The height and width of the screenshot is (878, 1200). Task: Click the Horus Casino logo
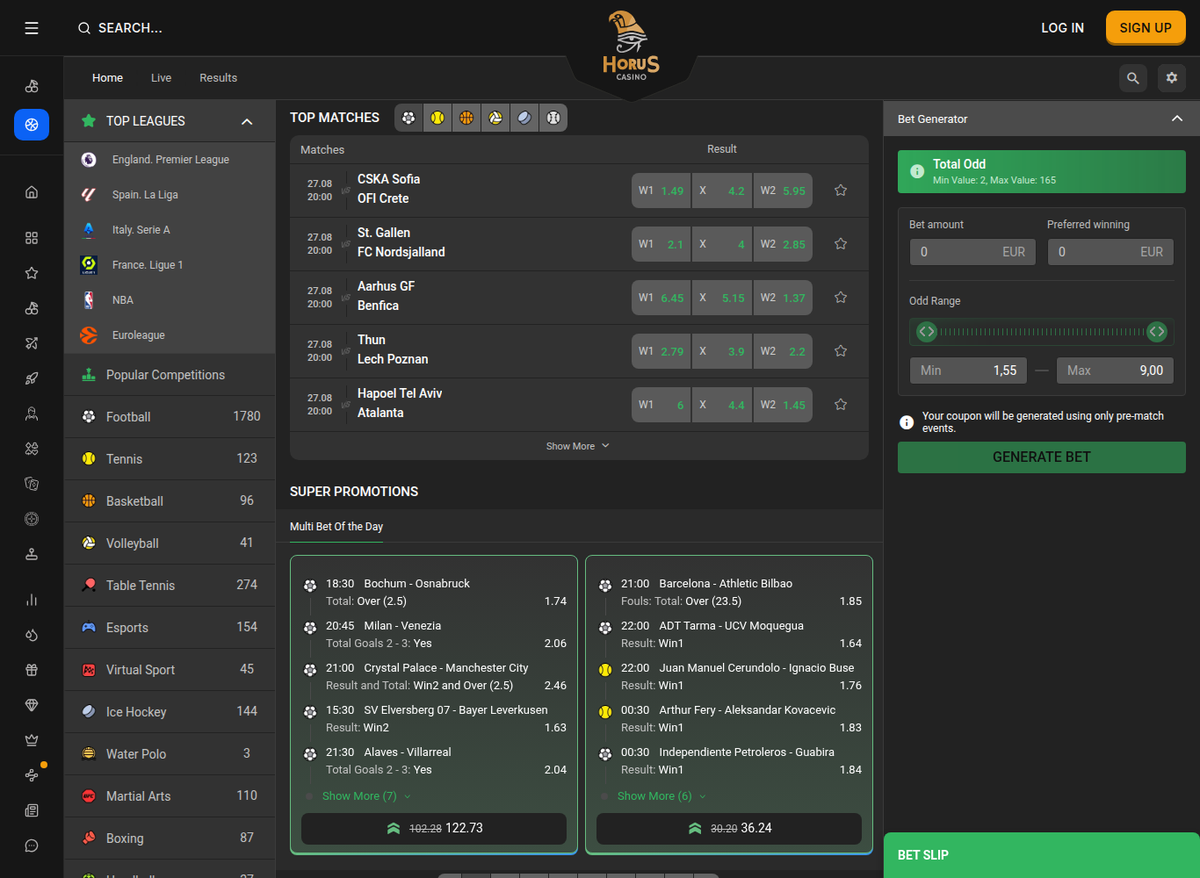(x=631, y=47)
